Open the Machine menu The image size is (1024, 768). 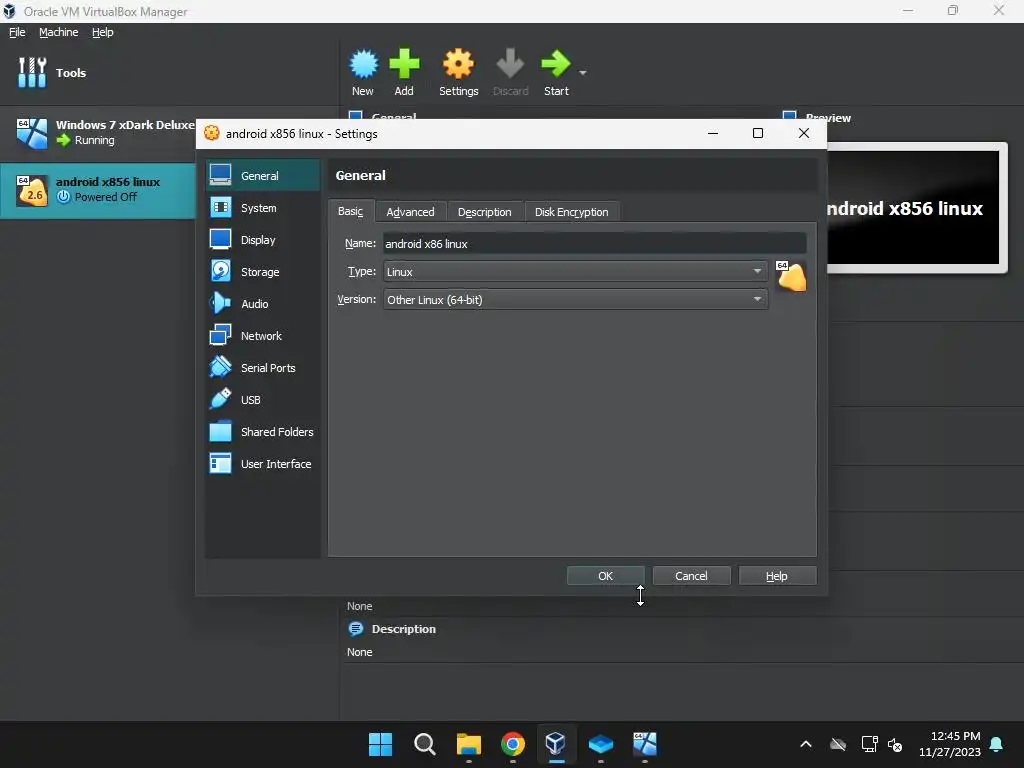58,32
